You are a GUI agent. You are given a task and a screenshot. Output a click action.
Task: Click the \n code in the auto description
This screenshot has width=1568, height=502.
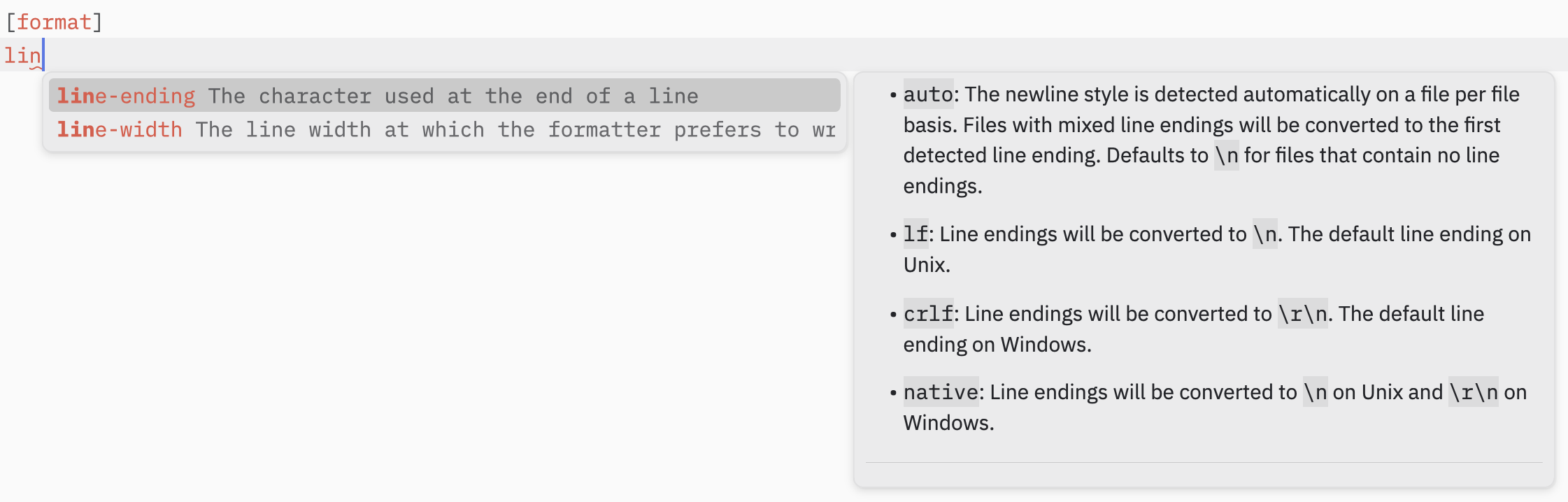click(x=1226, y=155)
